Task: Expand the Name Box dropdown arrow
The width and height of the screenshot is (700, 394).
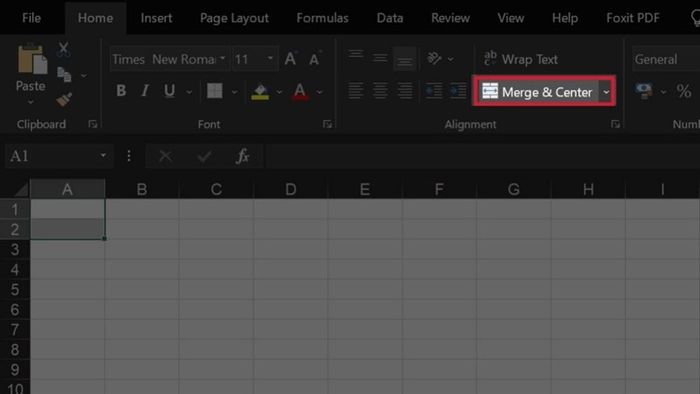Action: 103,156
